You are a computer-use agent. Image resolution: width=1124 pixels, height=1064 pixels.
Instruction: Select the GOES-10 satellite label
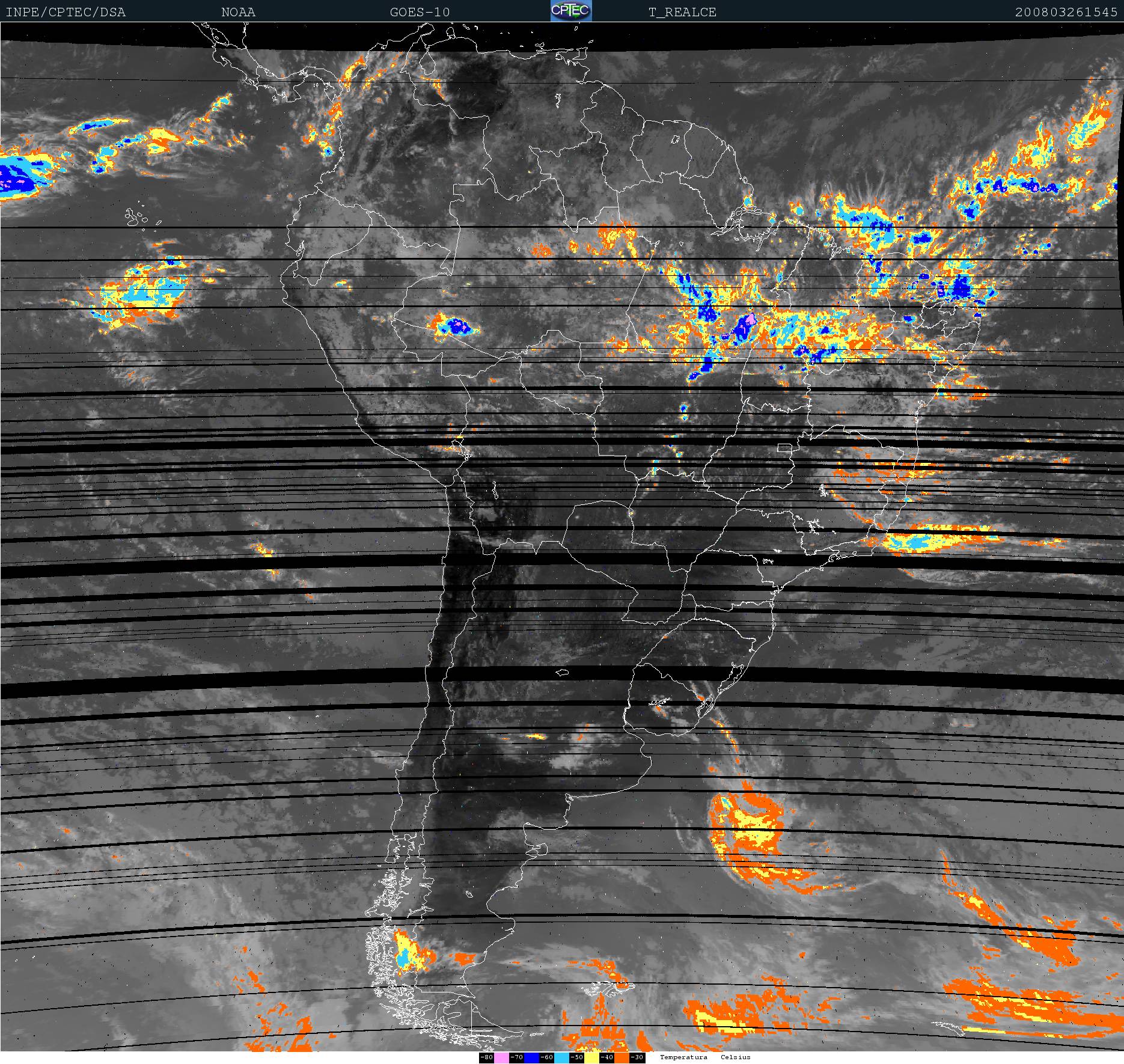click(420, 12)
